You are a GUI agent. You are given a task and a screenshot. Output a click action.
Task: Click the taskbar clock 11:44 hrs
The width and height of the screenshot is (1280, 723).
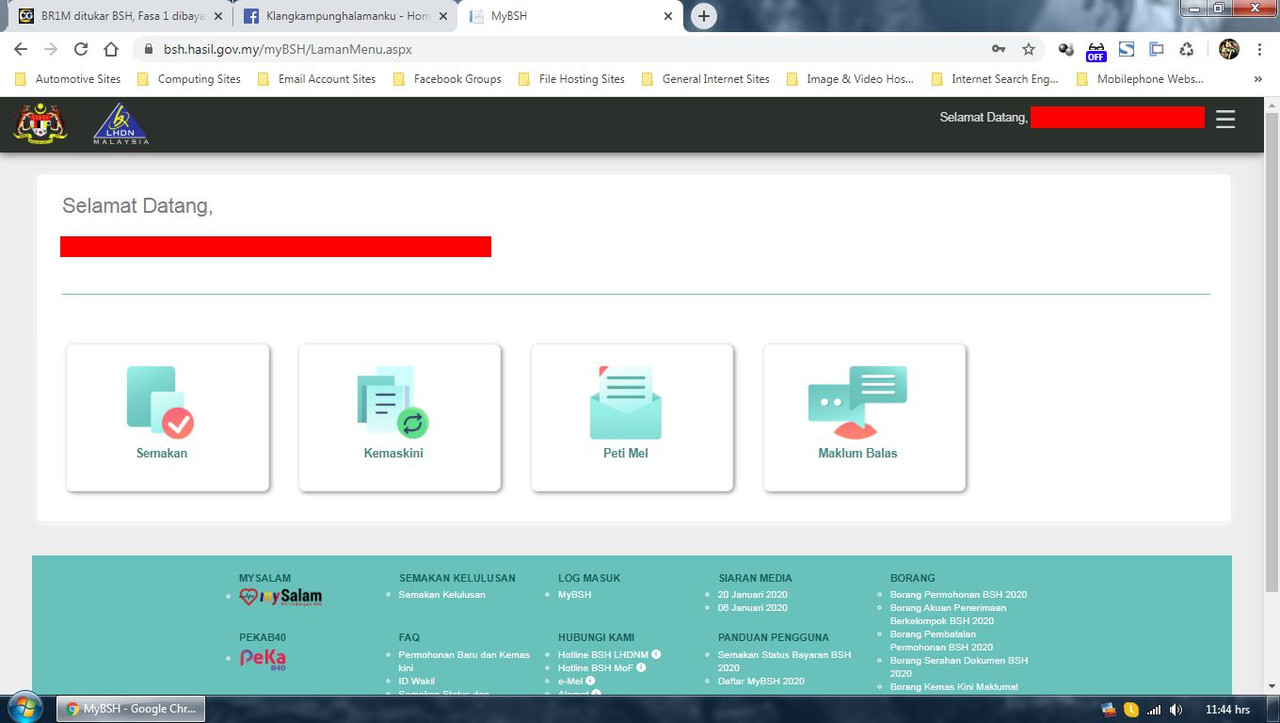1227,710
